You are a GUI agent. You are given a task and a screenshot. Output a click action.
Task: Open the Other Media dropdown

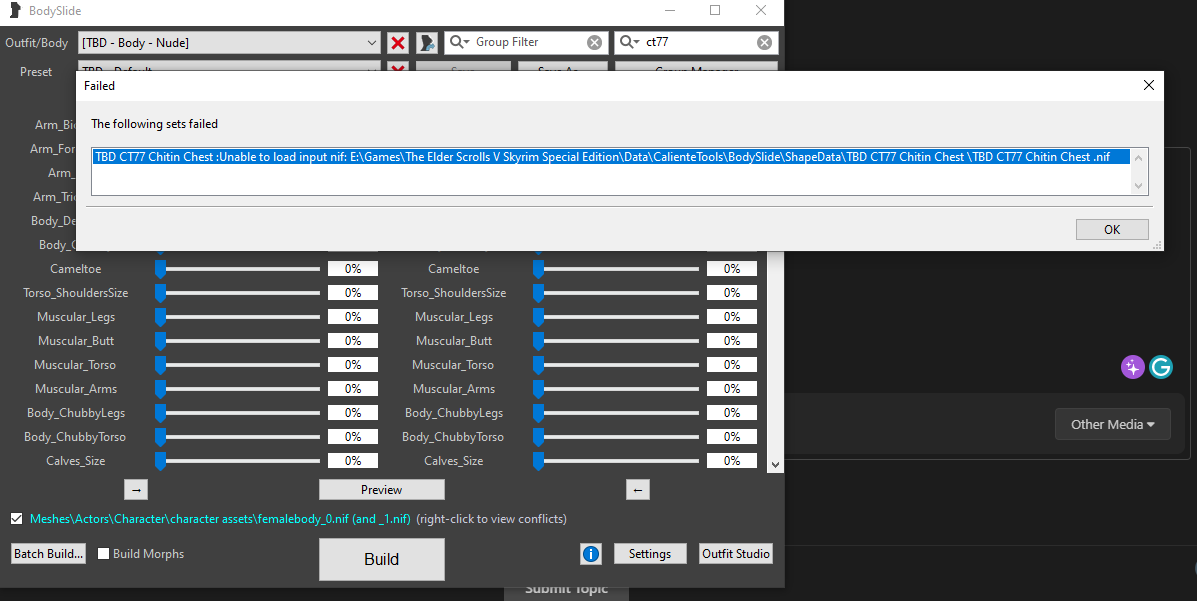1112,425
